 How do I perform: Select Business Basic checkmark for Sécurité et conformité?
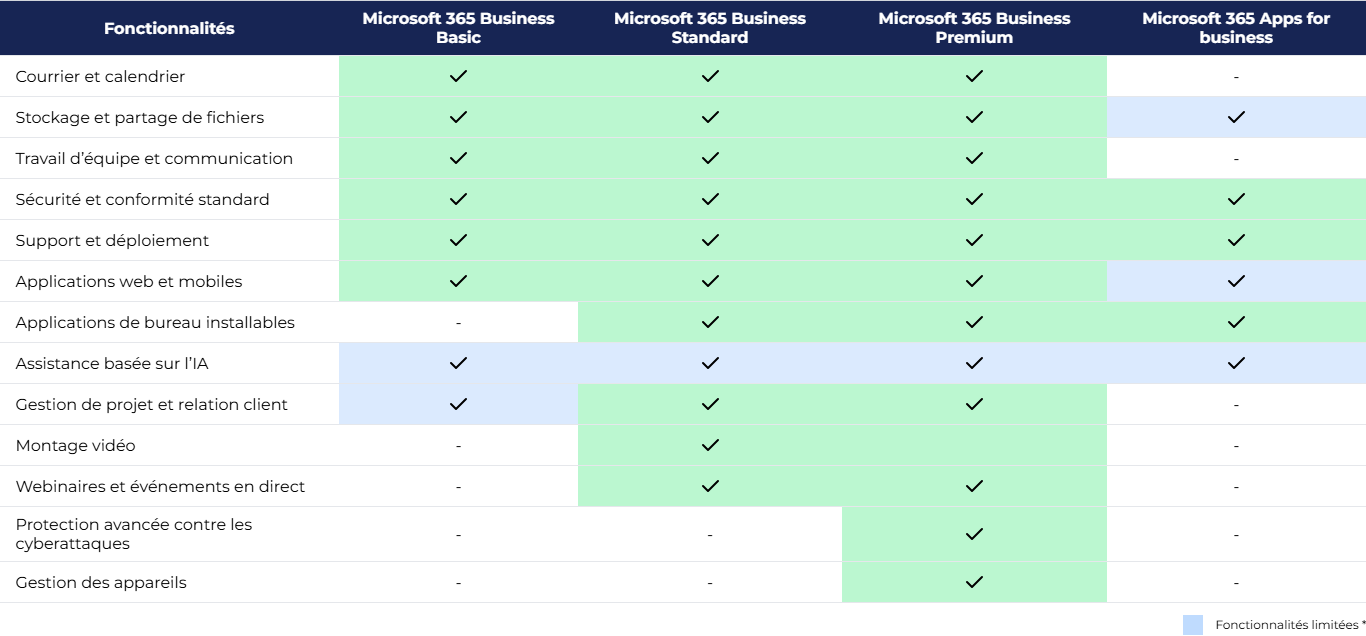[458, 199]
